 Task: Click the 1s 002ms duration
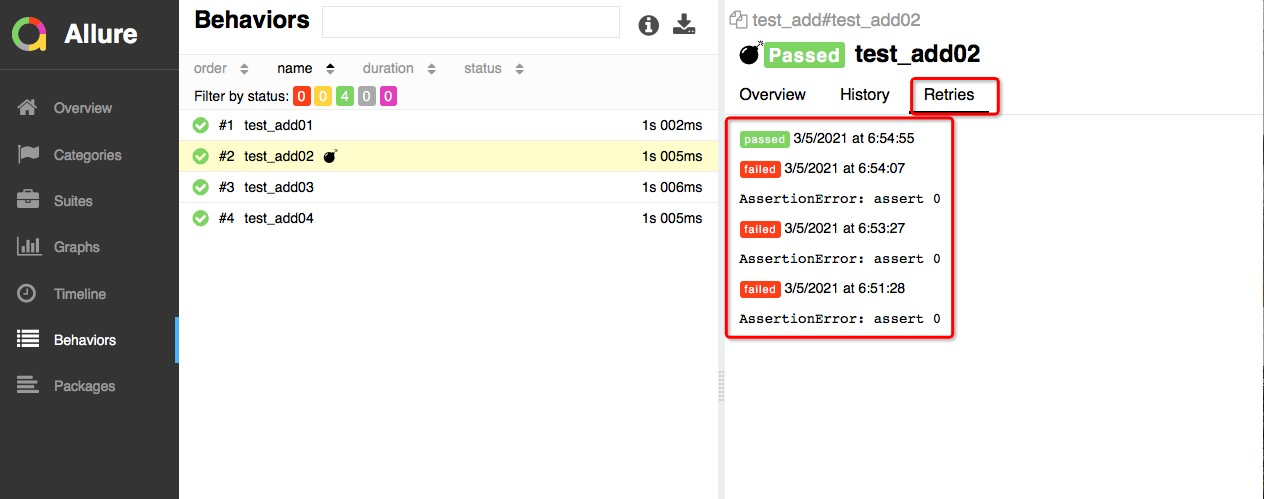tap(674, 125)
